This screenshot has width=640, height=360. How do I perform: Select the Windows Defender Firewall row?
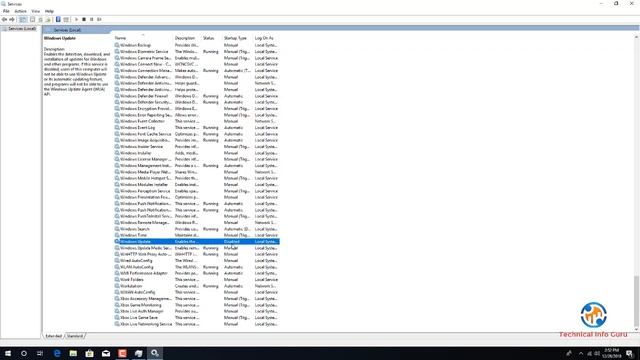197,96
